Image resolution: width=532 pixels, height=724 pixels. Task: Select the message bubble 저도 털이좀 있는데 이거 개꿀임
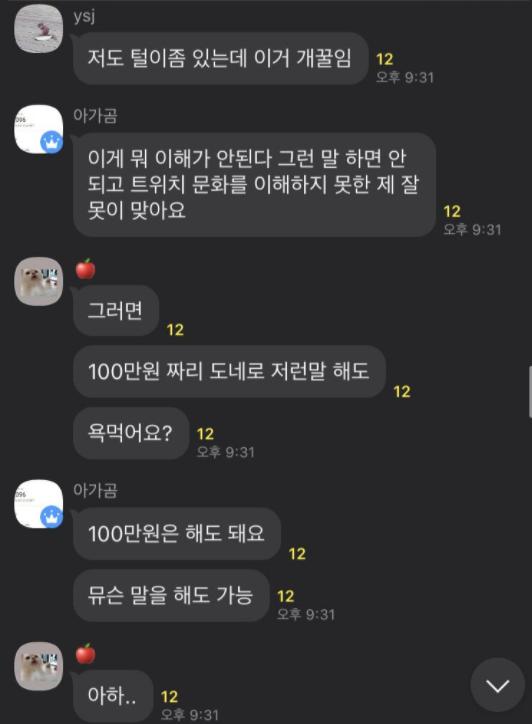click(220, 58)
